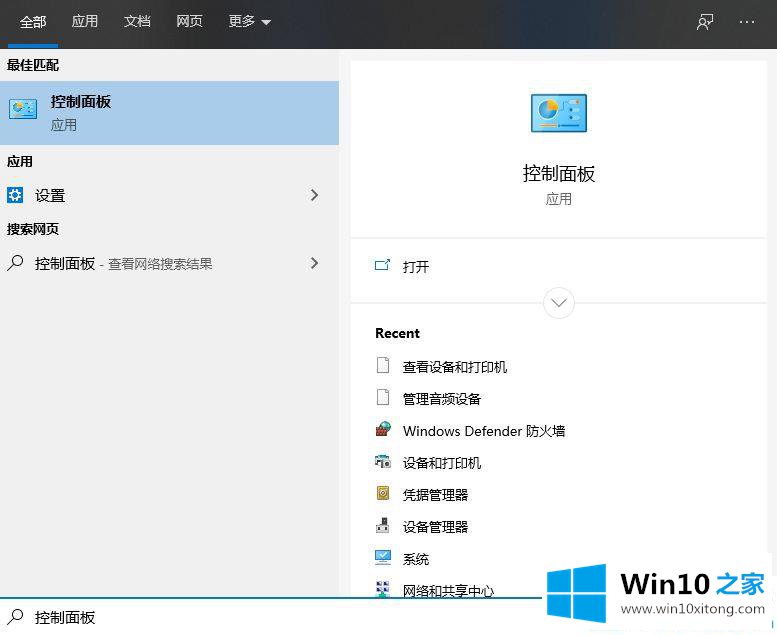The width and height of the screenshot is (777, 635).
Task: Click the feedback icon in top bar
Action: (705, 22)
